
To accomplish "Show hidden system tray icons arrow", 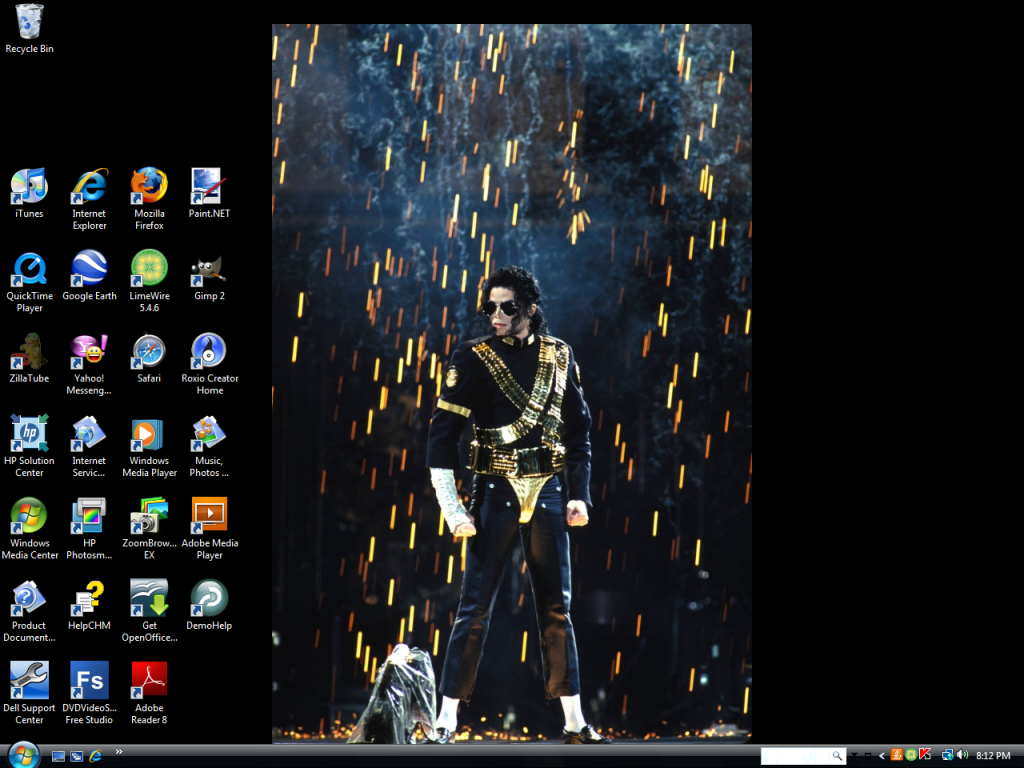I will point(882,756).
